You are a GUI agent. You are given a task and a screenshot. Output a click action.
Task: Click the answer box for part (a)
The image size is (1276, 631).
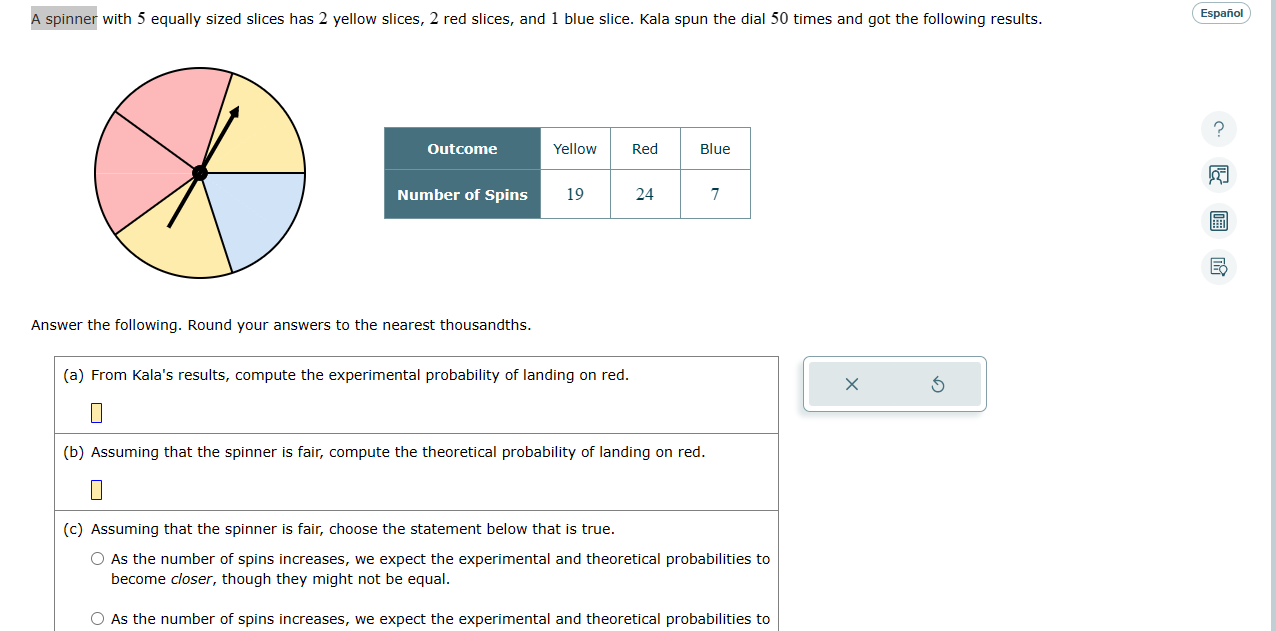tap(95, 411)
